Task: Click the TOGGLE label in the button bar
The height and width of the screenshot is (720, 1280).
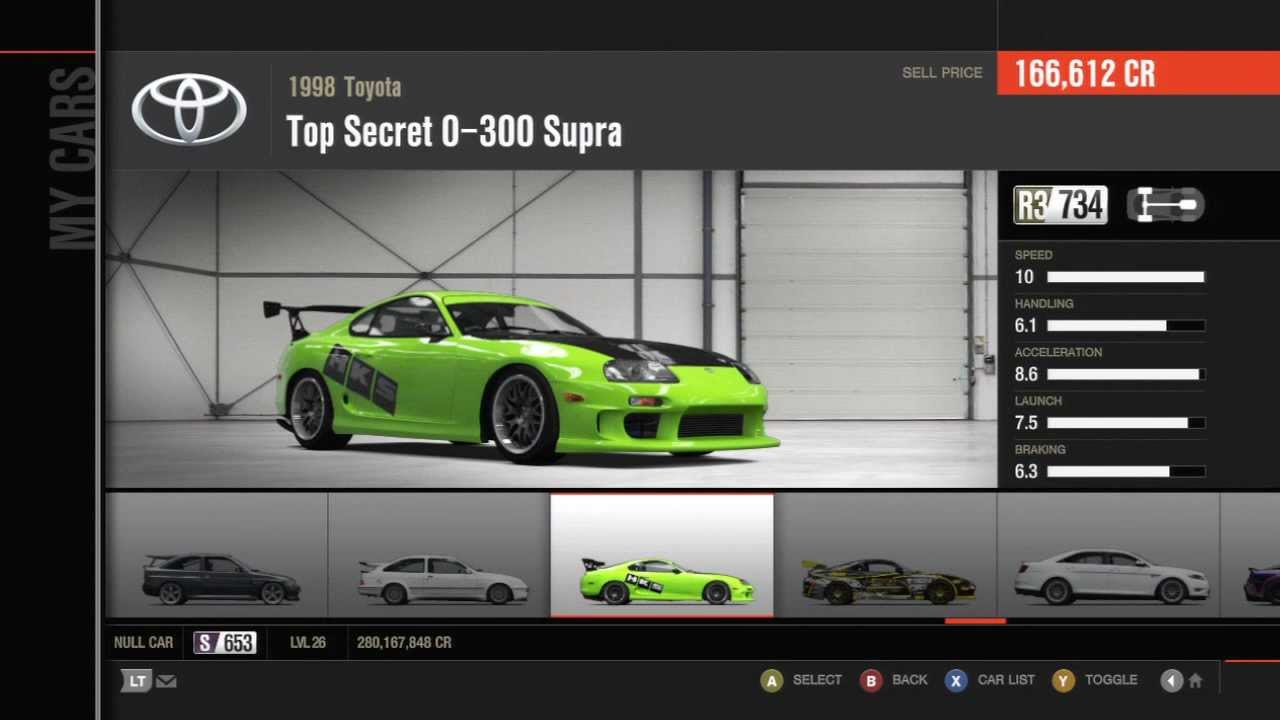Action: [1111, 680]
